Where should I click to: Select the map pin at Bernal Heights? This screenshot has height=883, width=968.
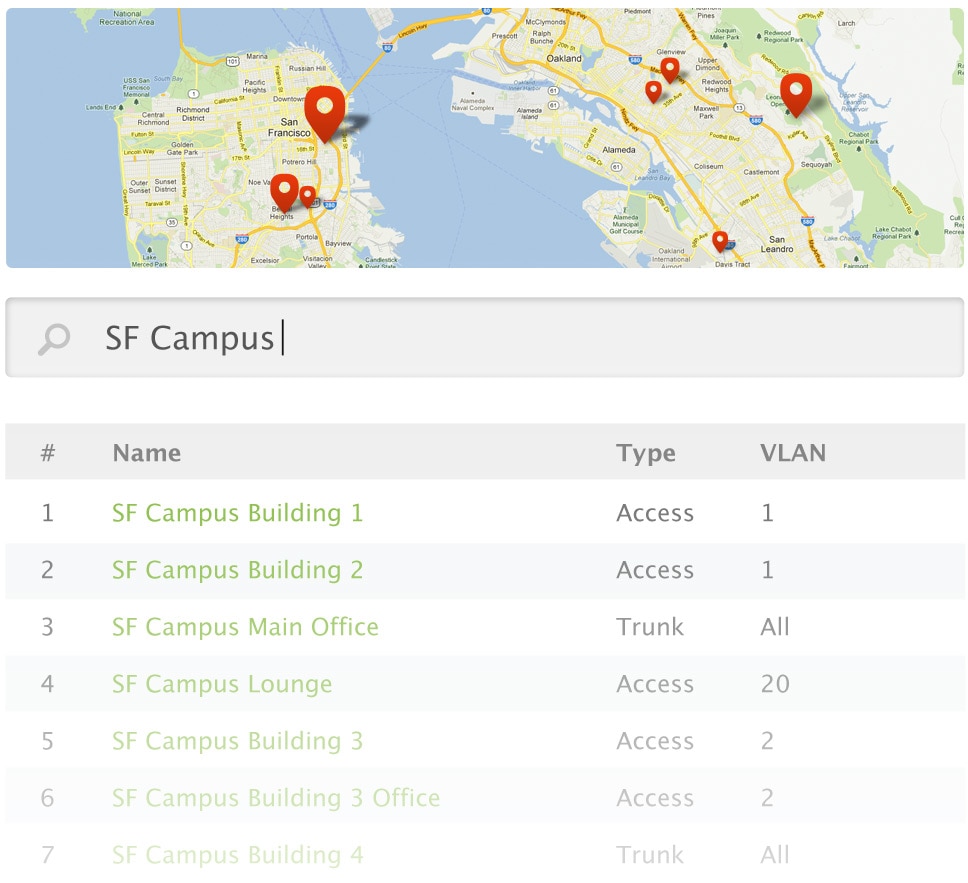click(285, 193)
